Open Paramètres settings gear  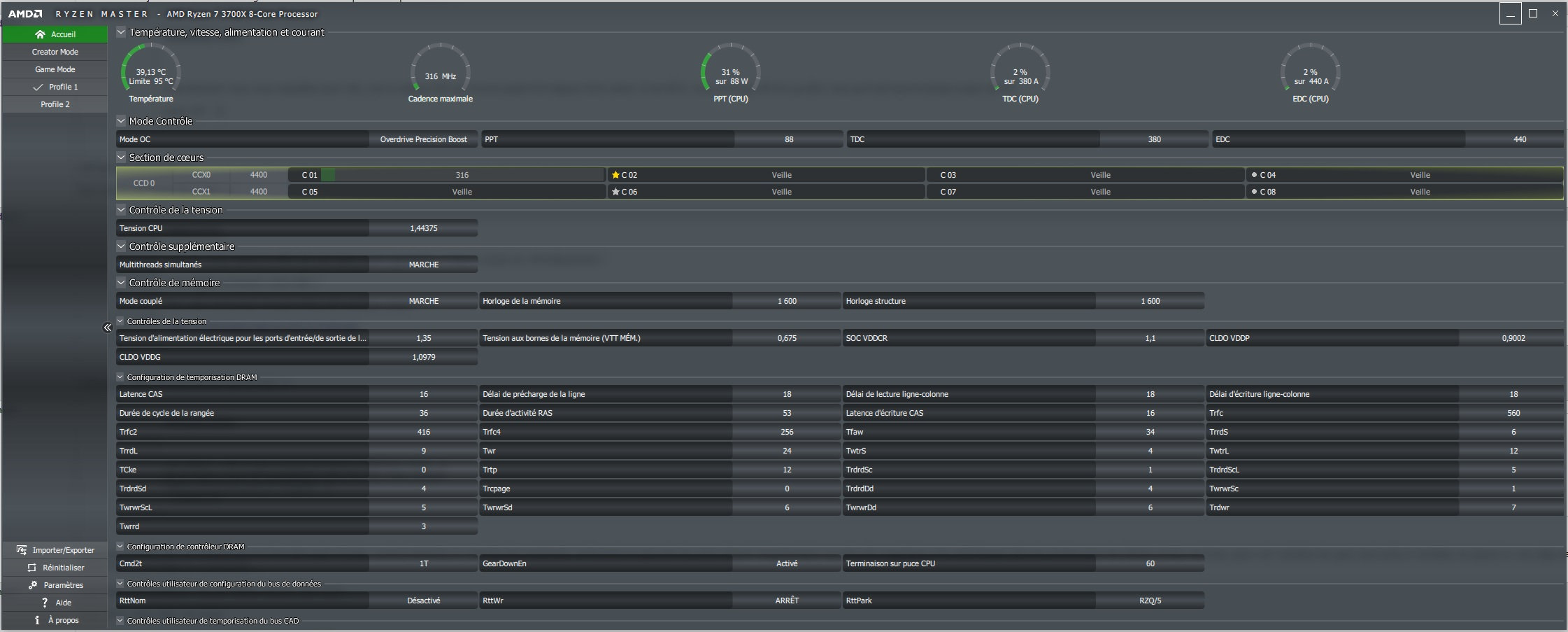[33, 585]
